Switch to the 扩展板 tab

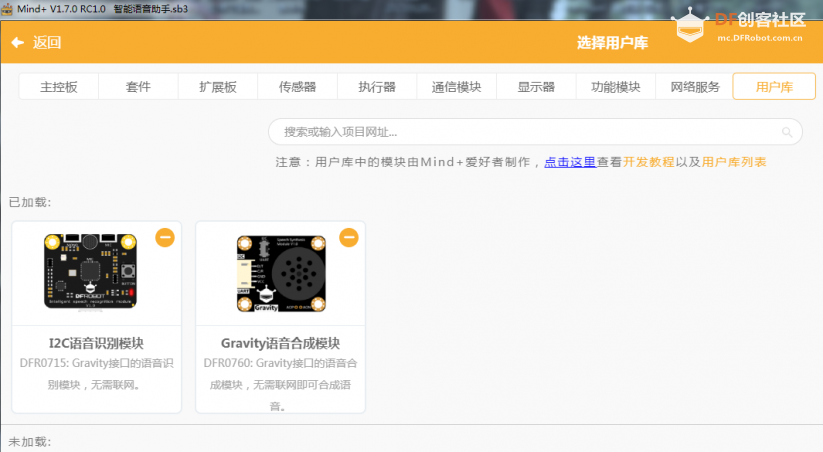pyautogui.click(x=218, y=87)
